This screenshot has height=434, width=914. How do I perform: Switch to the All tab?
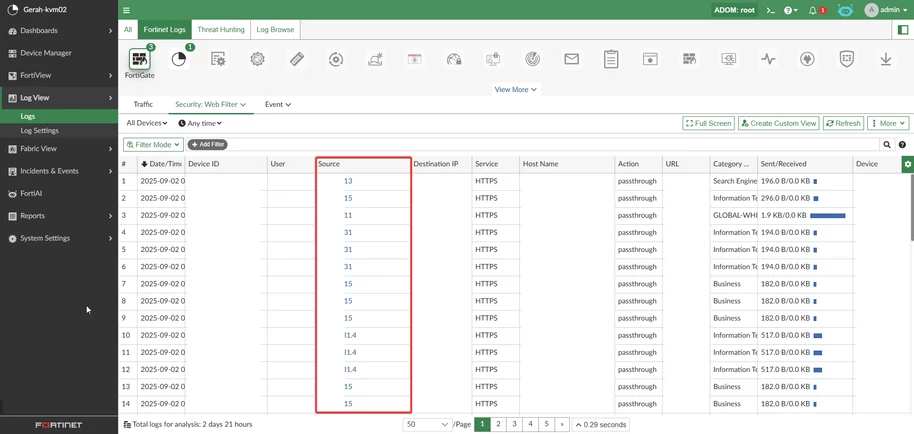click(128, 29)
